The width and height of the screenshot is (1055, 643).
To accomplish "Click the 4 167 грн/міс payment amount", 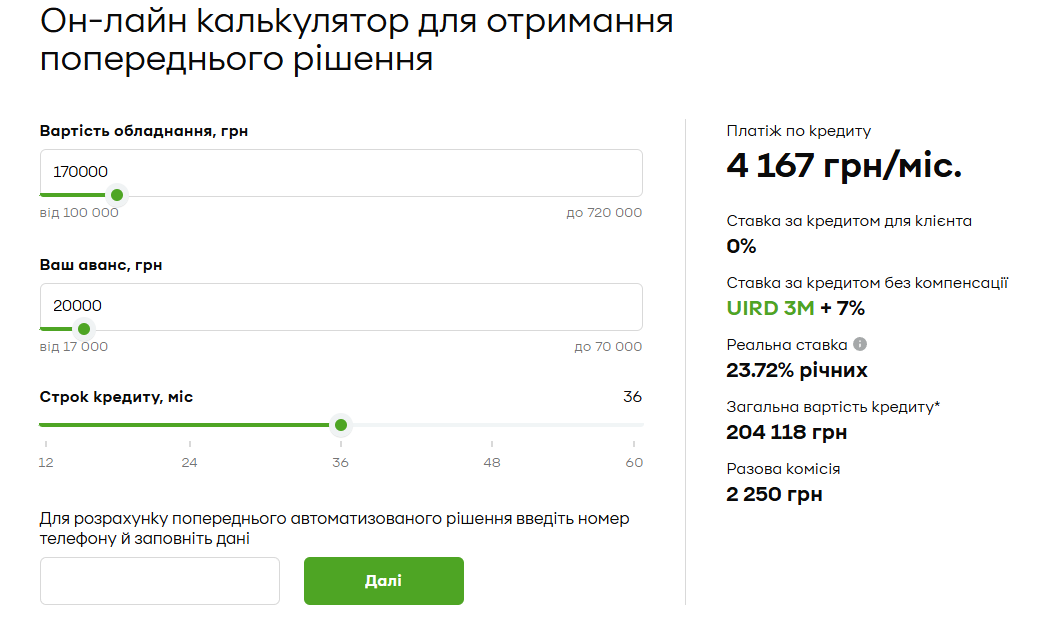I will (844, 166).
